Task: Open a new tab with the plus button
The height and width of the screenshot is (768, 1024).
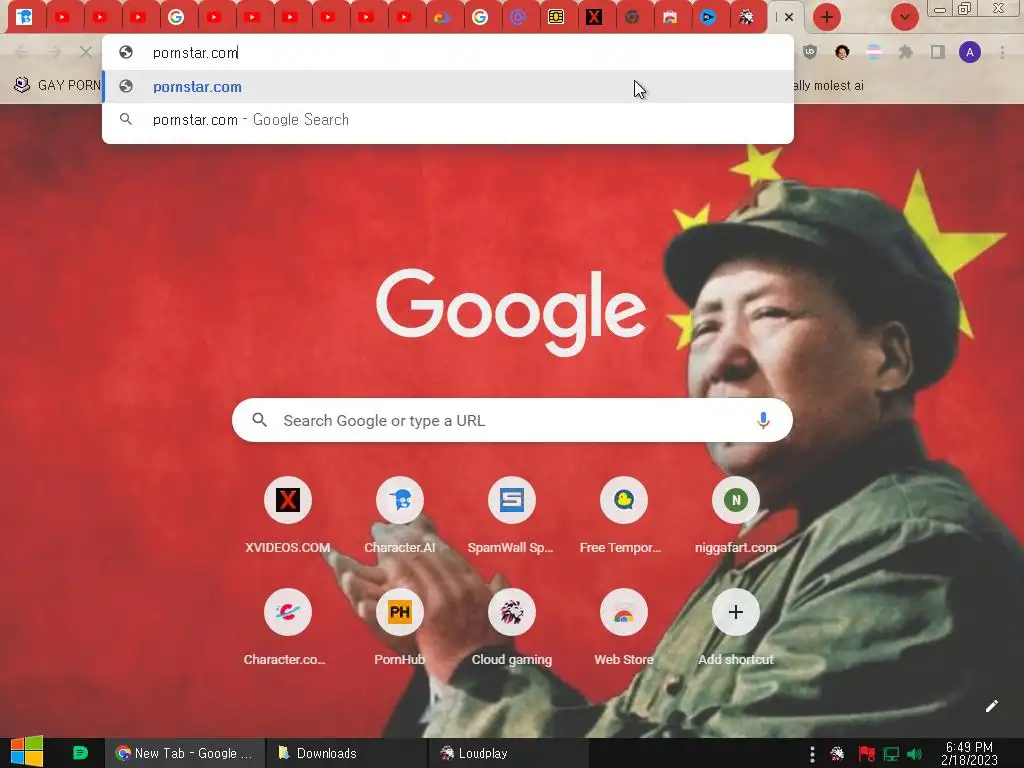Action: [826, 17]
